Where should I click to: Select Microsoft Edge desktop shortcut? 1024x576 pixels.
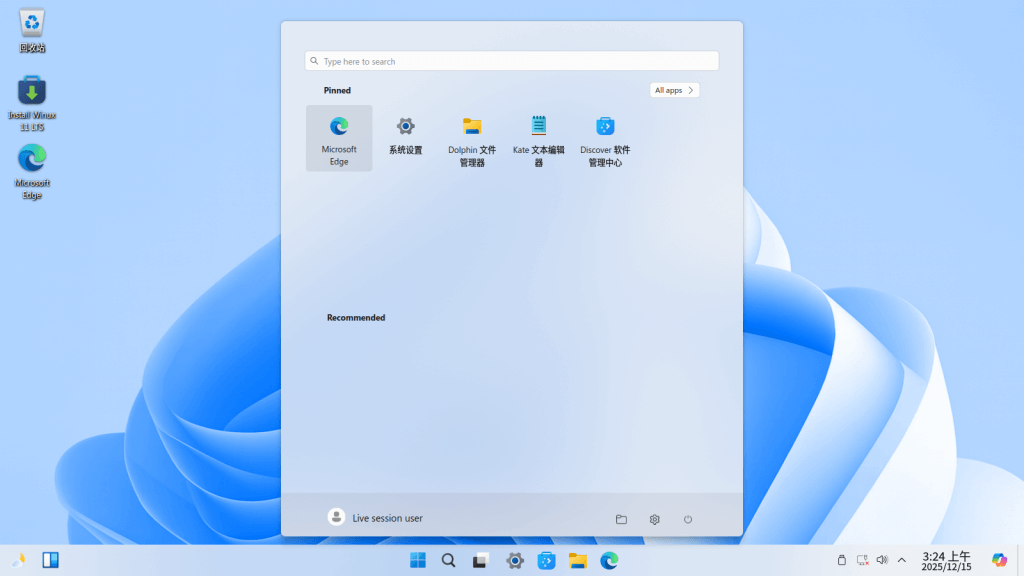(x=31, y=171)
